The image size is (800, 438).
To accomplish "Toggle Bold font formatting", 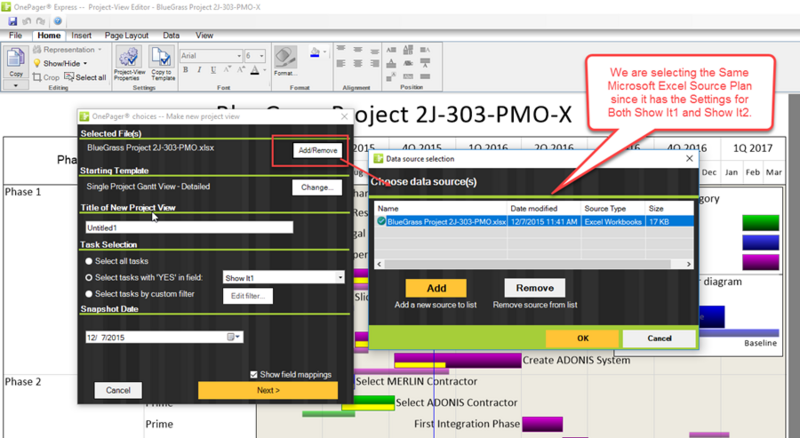I will (x=186, y=70).
